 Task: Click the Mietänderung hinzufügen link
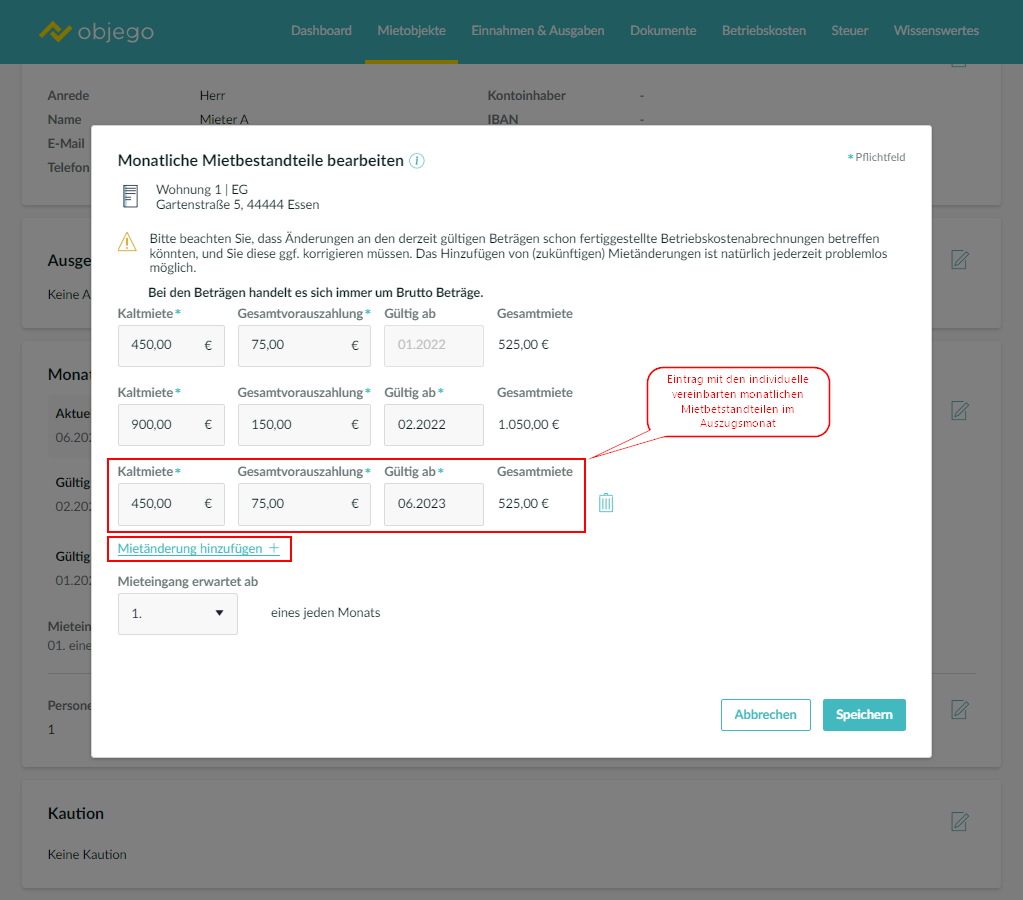coord(190,548)
